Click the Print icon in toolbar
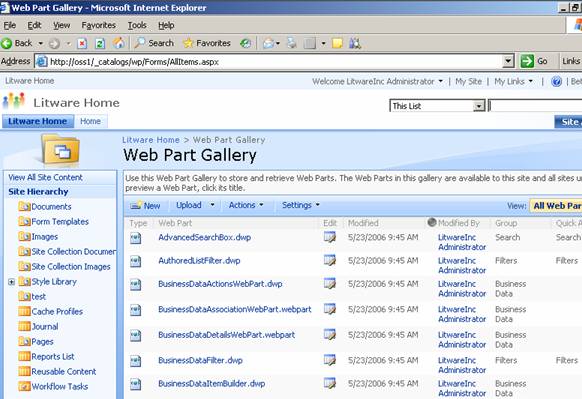Viewport: 582px width, 399px height. (292, 43)
